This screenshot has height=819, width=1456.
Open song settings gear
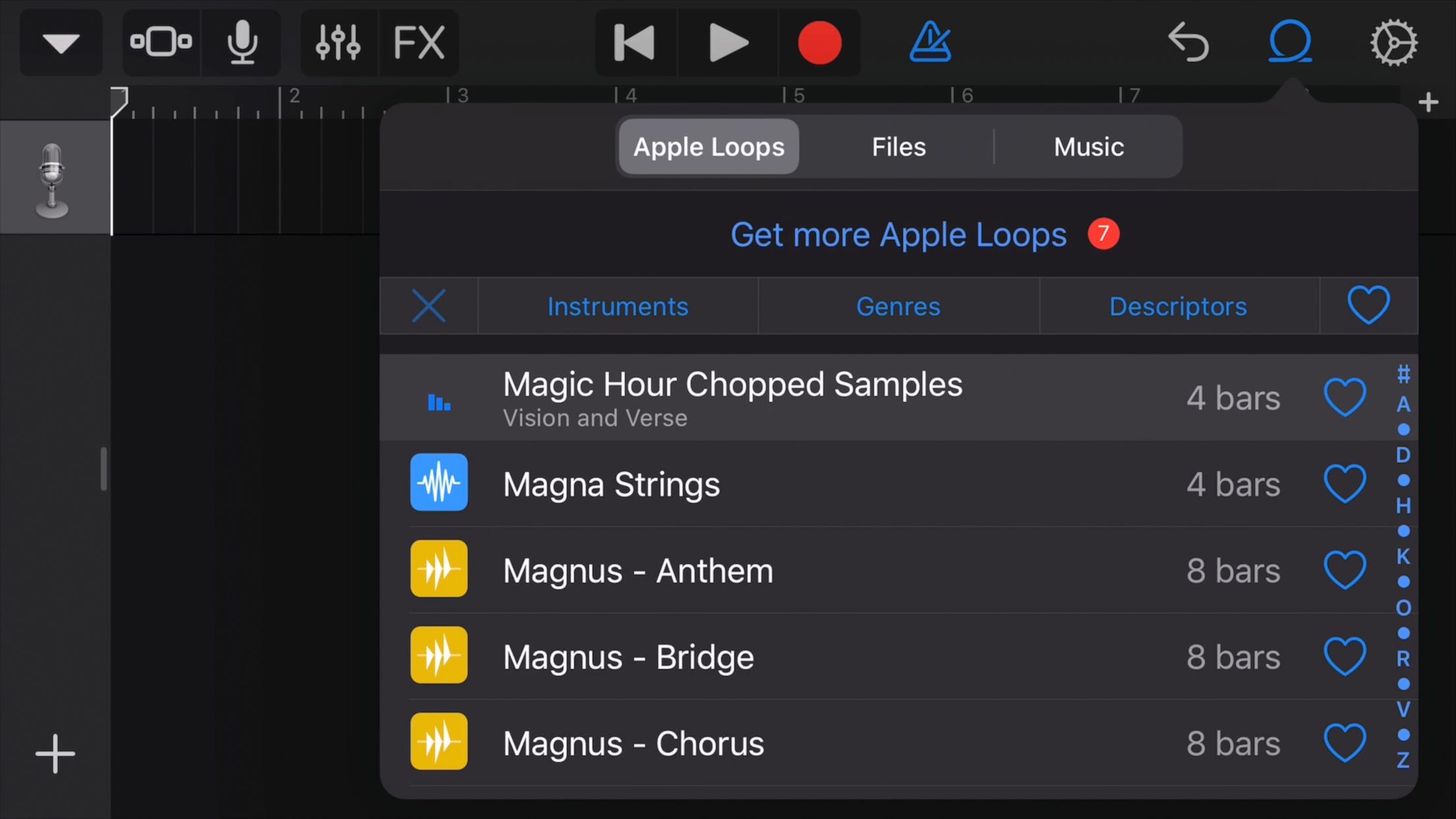1393,42
